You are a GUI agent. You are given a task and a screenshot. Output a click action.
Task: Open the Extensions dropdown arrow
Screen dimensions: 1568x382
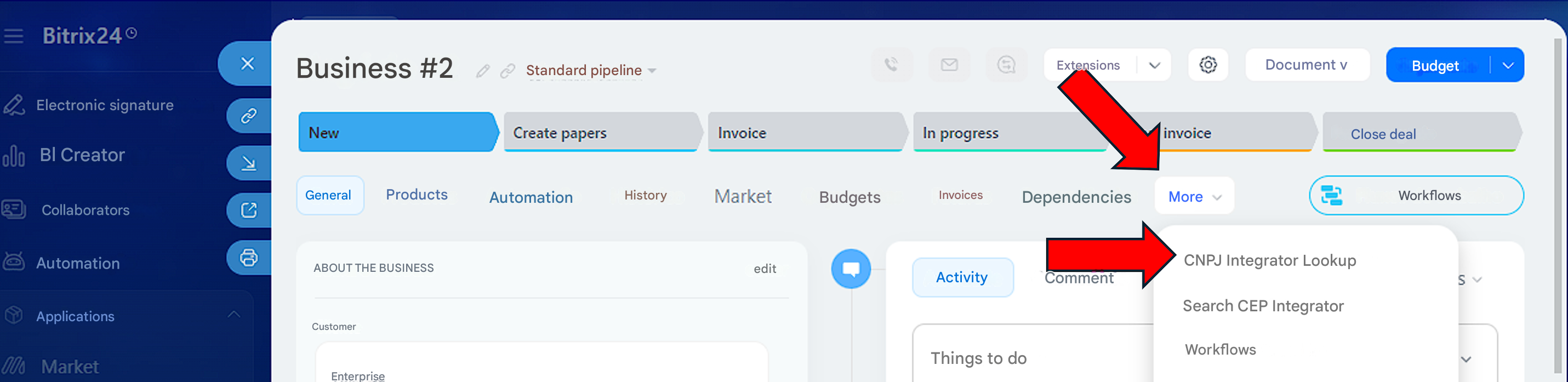tap(1154, 65)
